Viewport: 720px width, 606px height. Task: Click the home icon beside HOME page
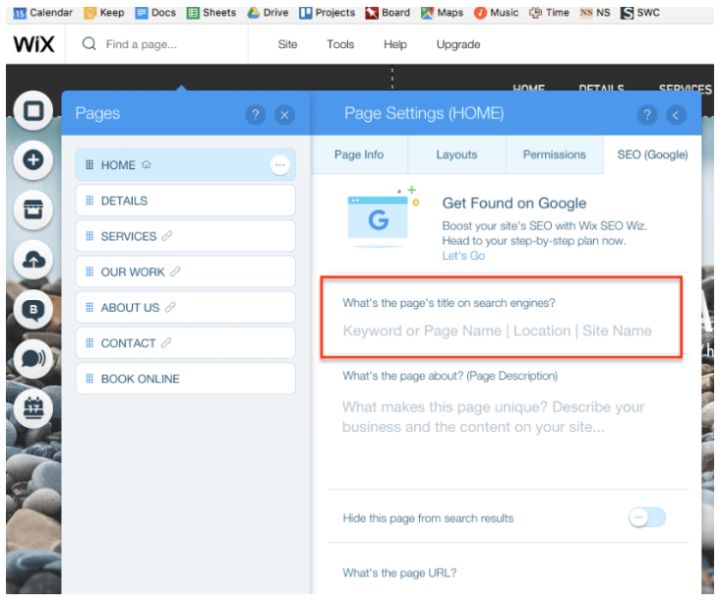click(146, 164)
